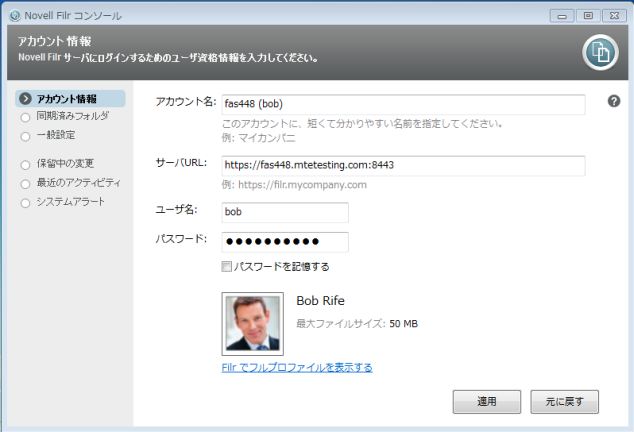This screenshot has height=432, width=634.
Task: Click the 最大ファイルサイズ: 50 MB text
Action: [357, 324]
